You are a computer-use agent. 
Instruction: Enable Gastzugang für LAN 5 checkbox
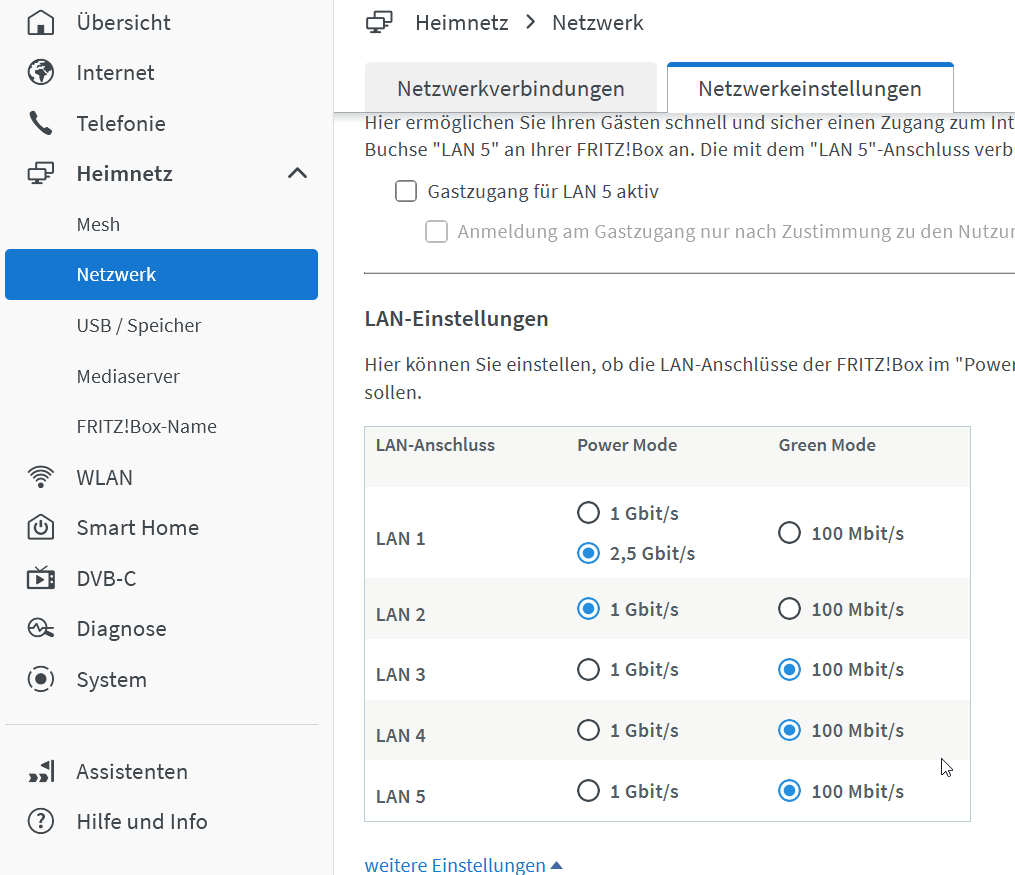pyautogui.click(x=406, y=191)
